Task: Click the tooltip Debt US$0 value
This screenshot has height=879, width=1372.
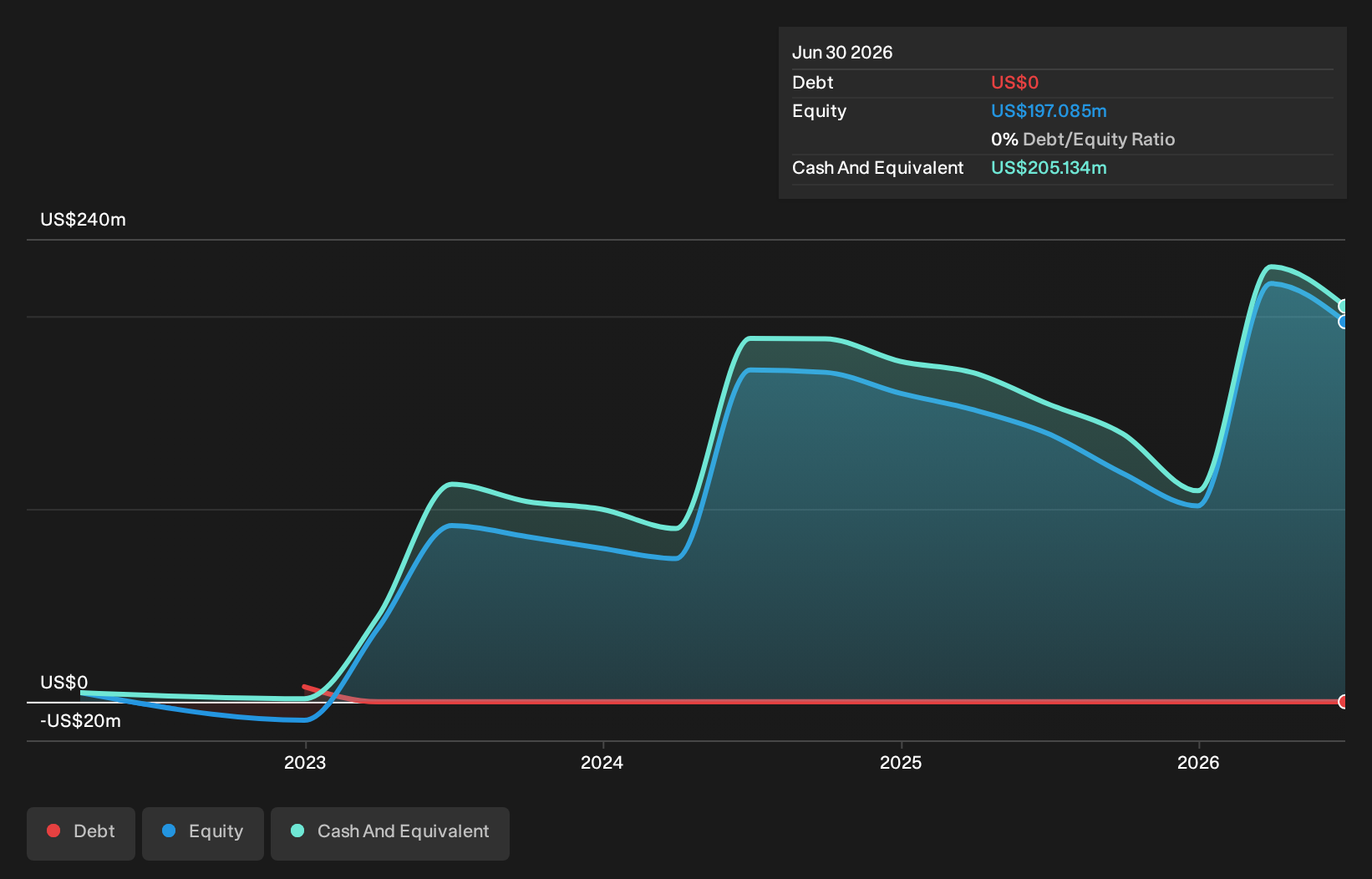Action: click(x=1014, y=83)
